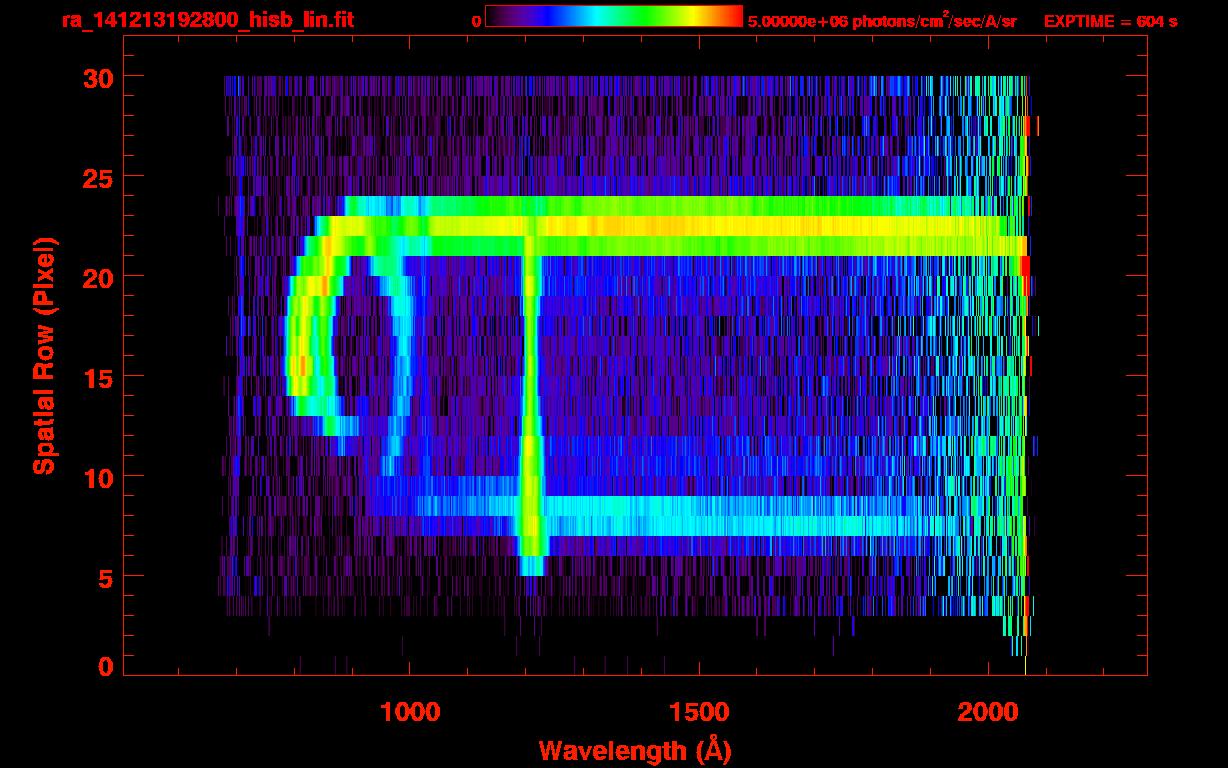This screenshot has height=768, width=1228.
Task: Click the x-axis tick label 2000
Action: click(987, 711)
